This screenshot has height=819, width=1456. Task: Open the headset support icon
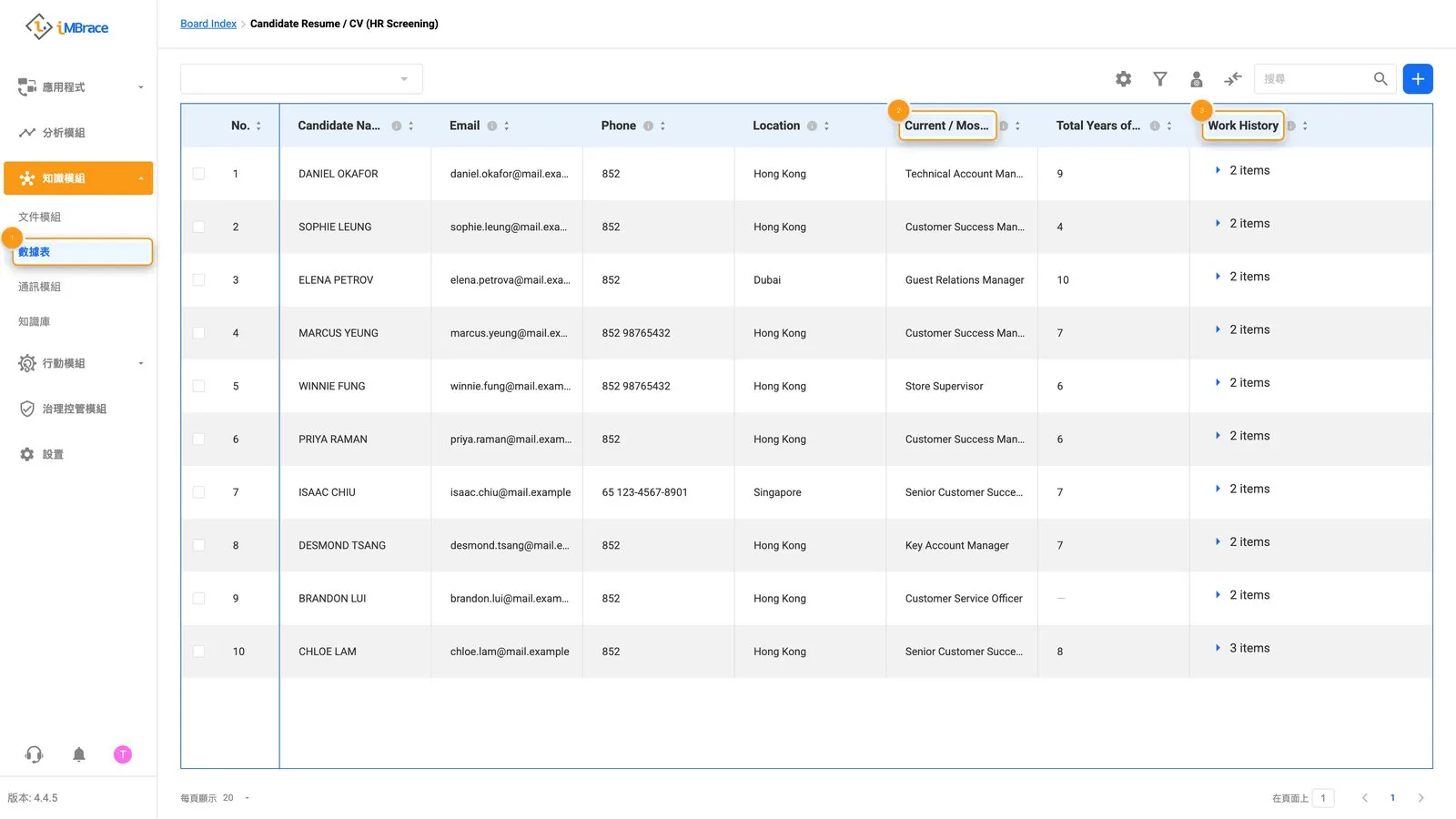34,754
